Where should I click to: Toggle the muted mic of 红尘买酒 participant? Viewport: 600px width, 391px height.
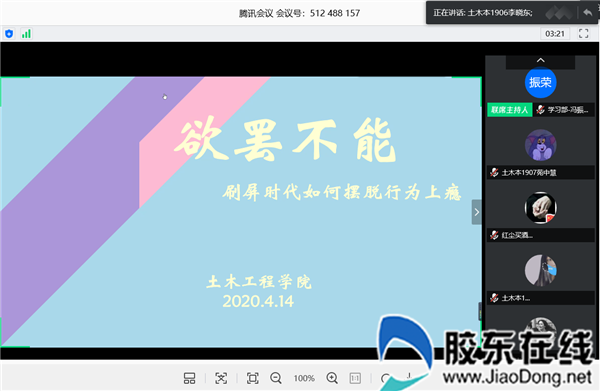pos(494,235)
